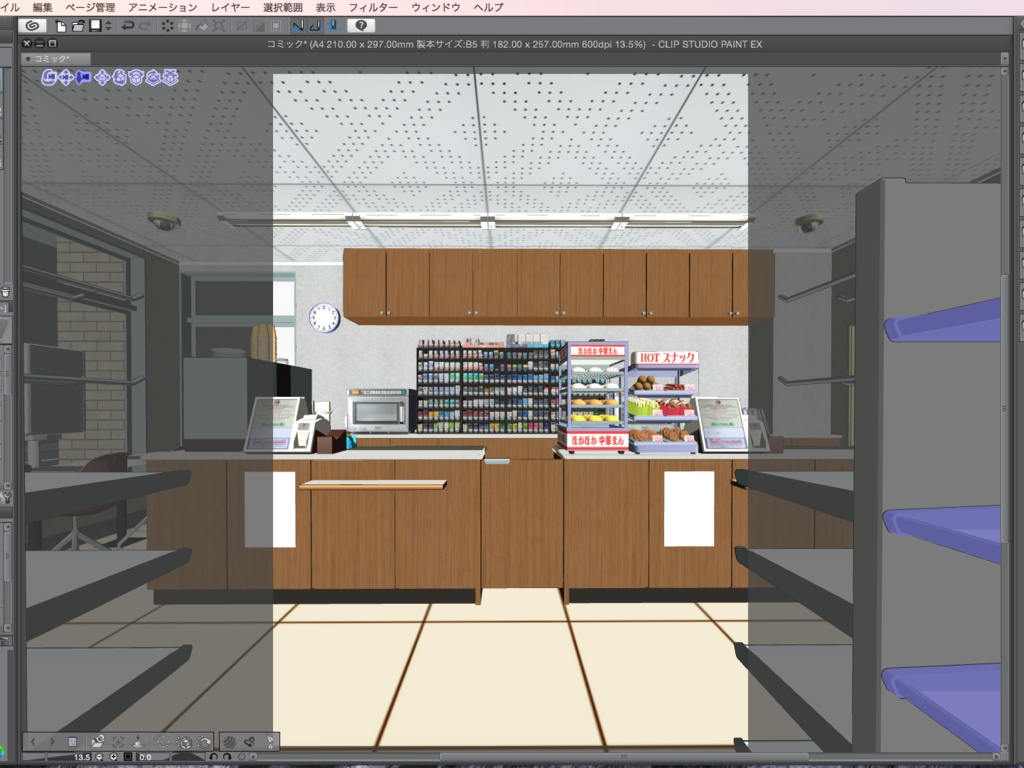Toggle the Redo arrow state in the toolbar
This screenshot has height=768, width=1024.
[x=145, y=26]
